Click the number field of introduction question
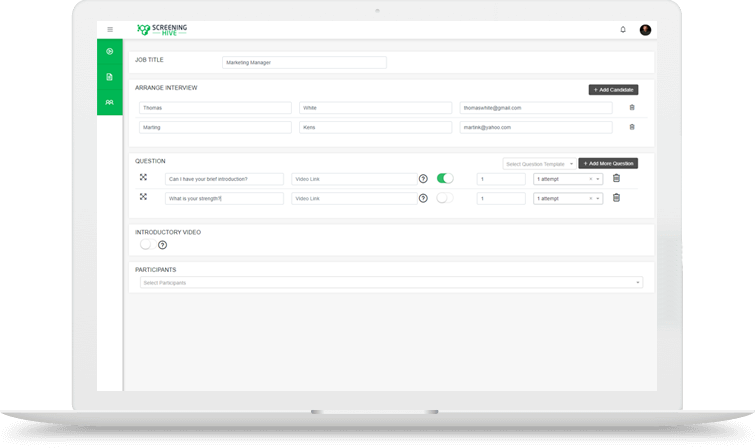This screenshot has height=448, width=755. [x=501, y=179]
